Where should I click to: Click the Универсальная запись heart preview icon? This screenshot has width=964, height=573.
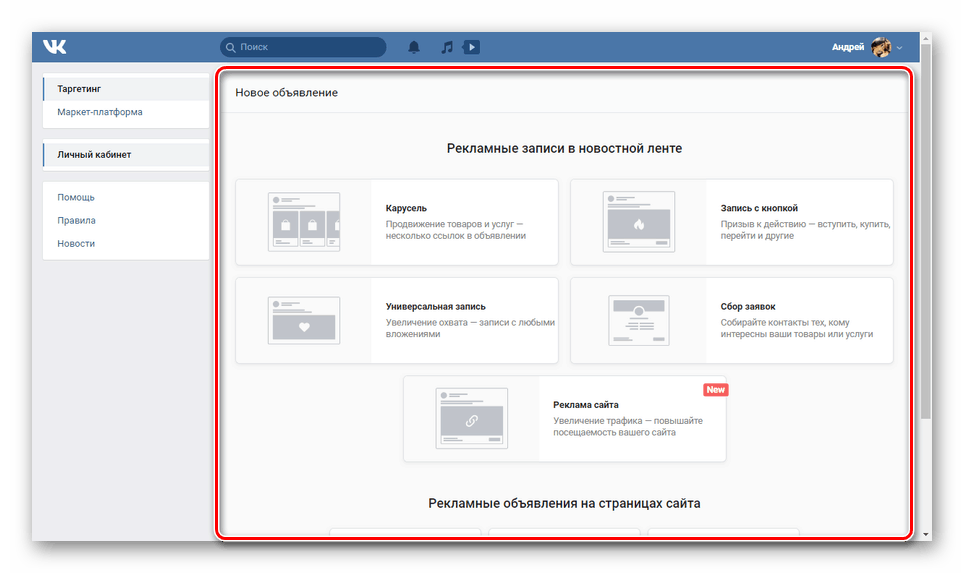tap(304, 320)
